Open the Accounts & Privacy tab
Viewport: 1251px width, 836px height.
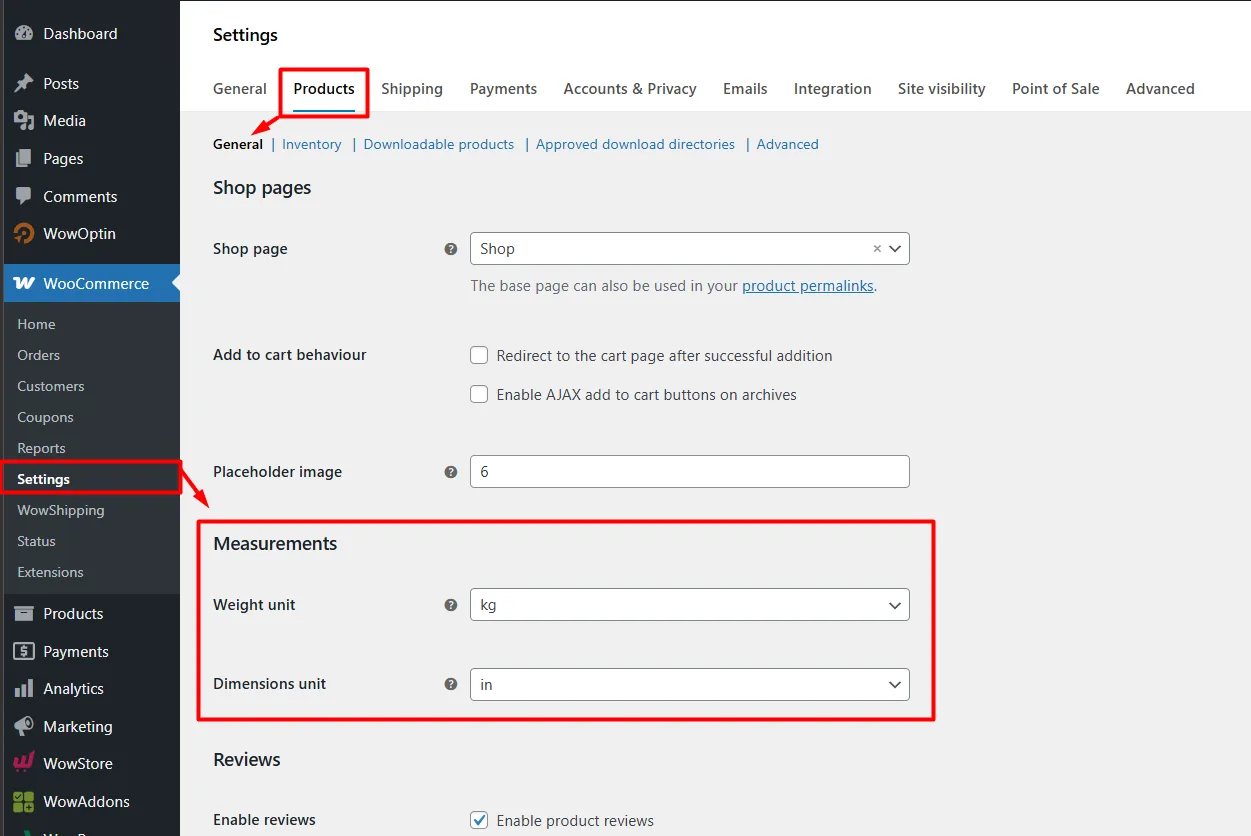[x=629, y=89]
